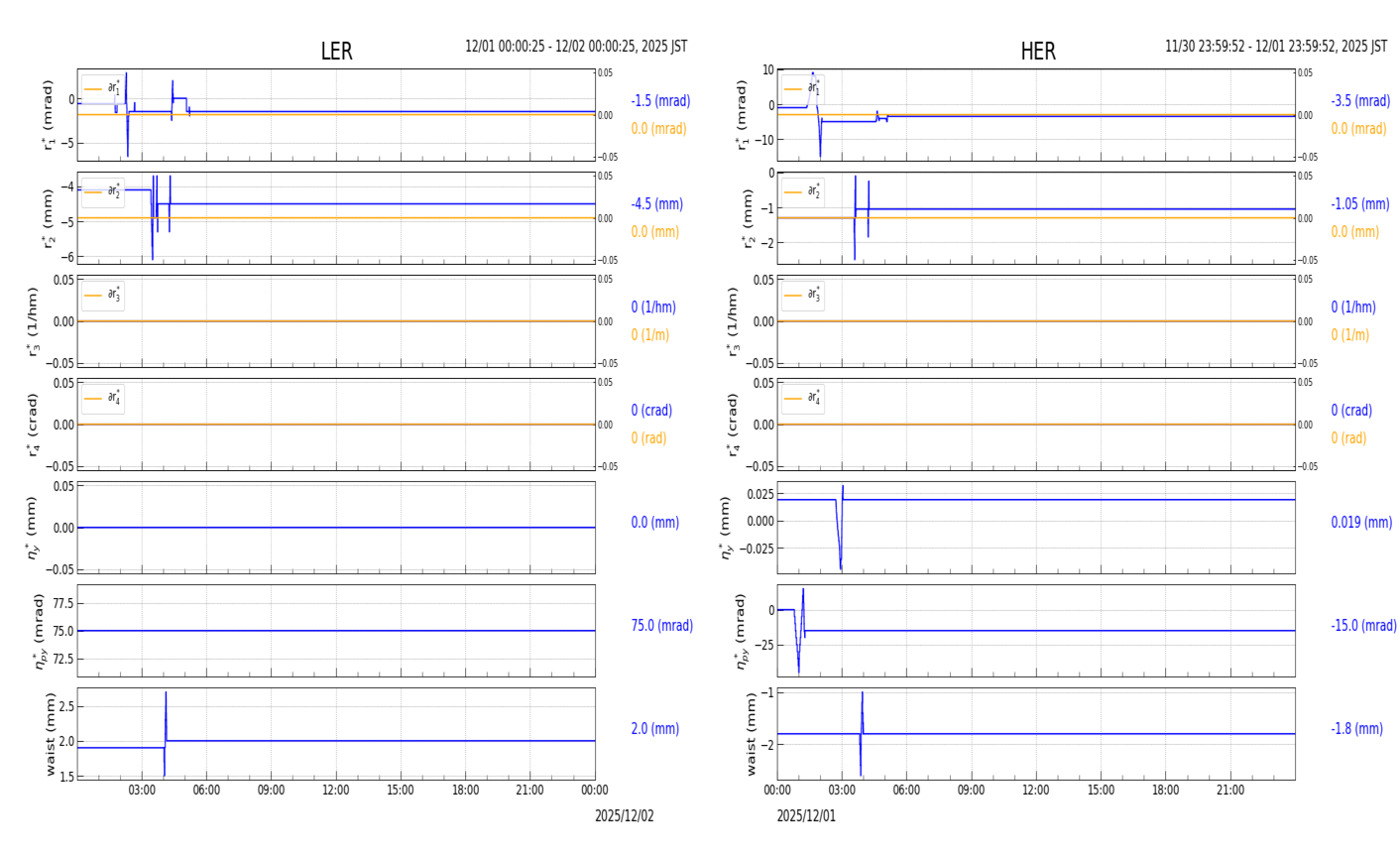This screenshot has height=857, width=1400.
Task: Click the LER ηy* (mm) axis label
Action: (x=33, y=528)
